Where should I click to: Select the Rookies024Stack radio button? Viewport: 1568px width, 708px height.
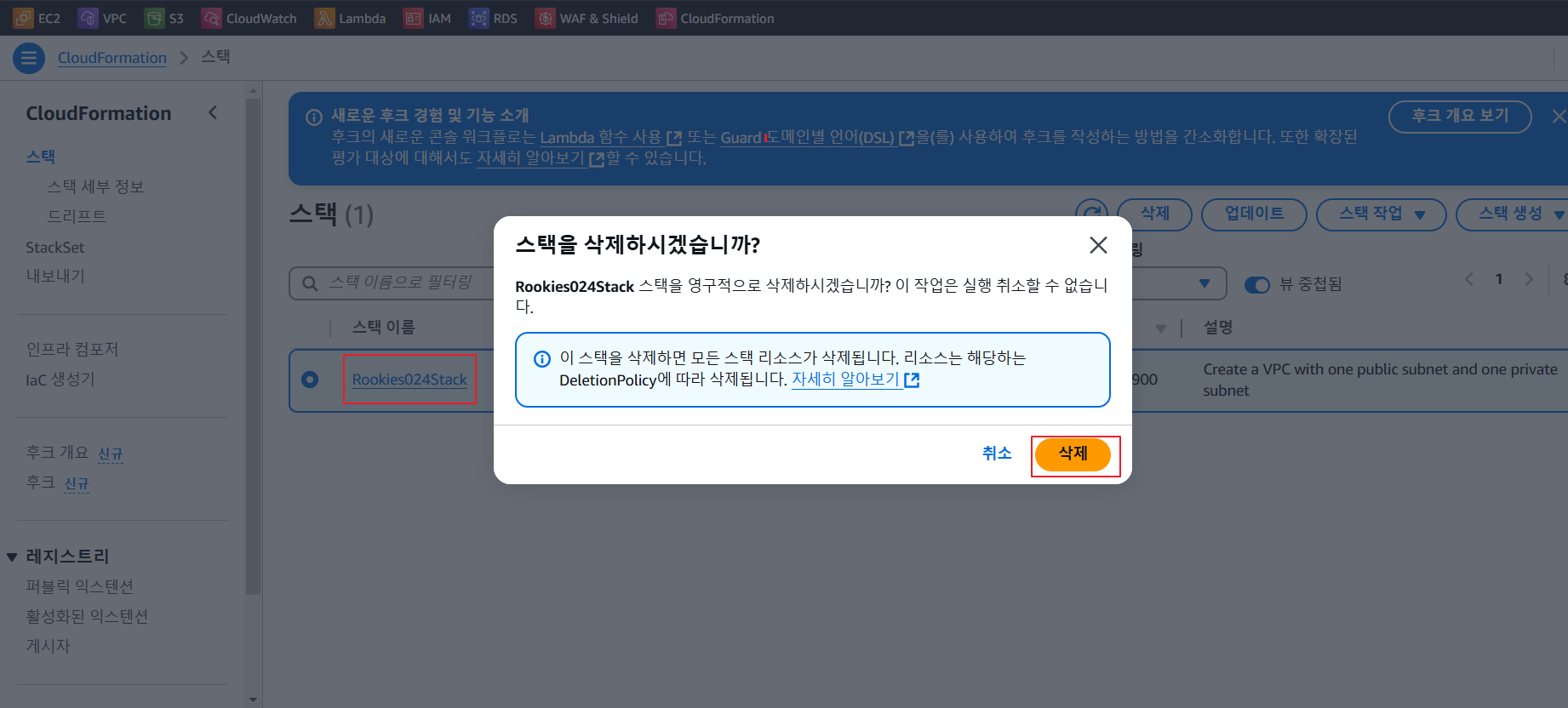tap(310, 380)
